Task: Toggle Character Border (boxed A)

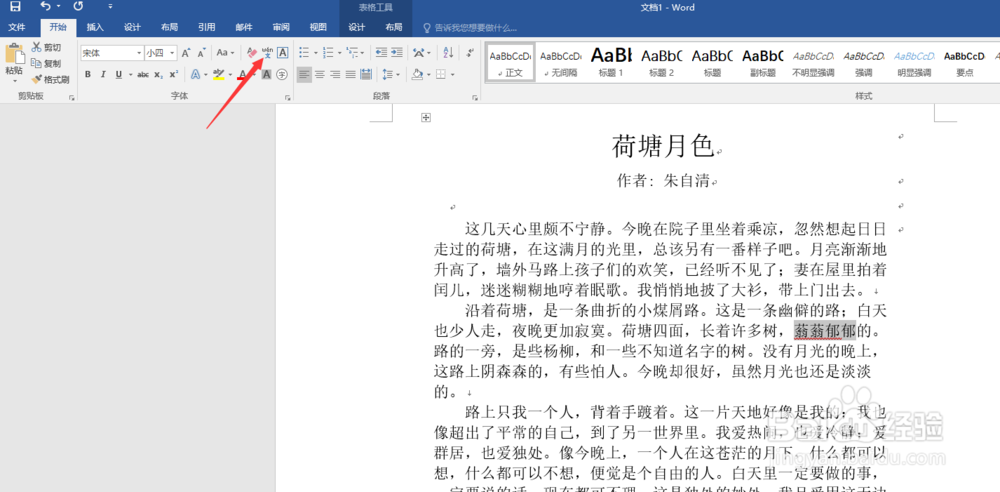Action: click(283, 52)
